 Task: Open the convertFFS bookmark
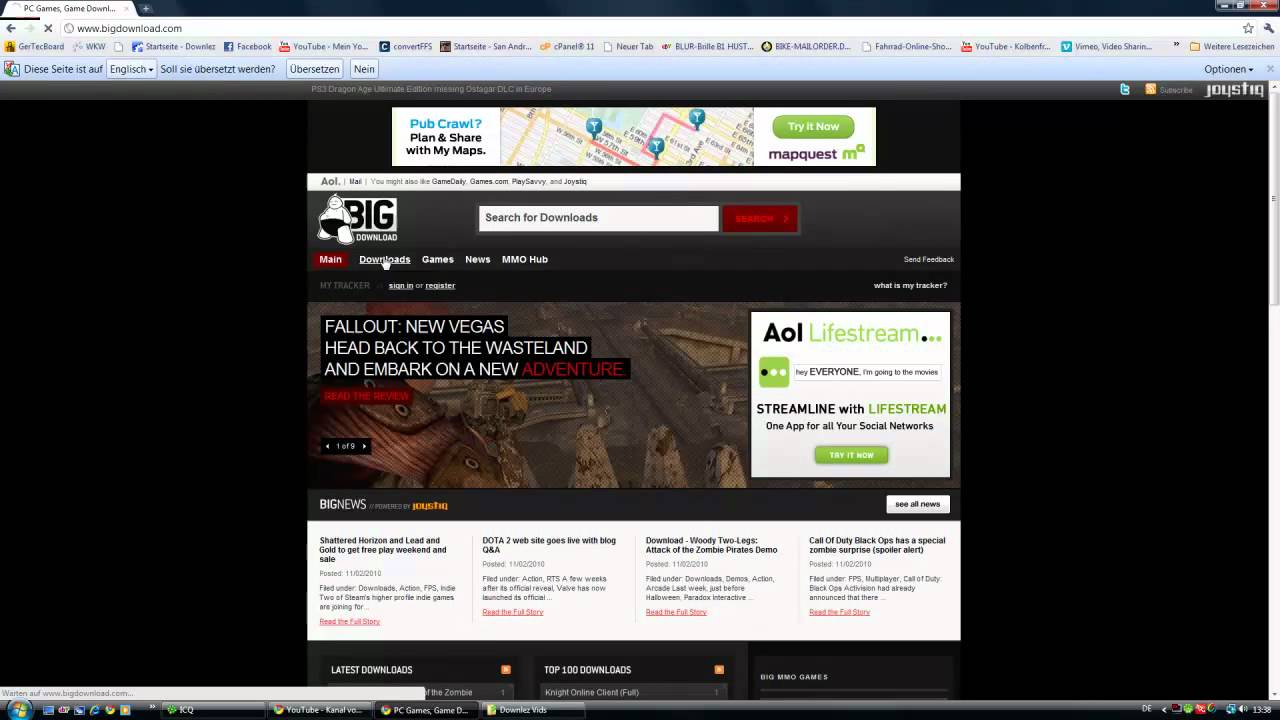click(406, 46)
